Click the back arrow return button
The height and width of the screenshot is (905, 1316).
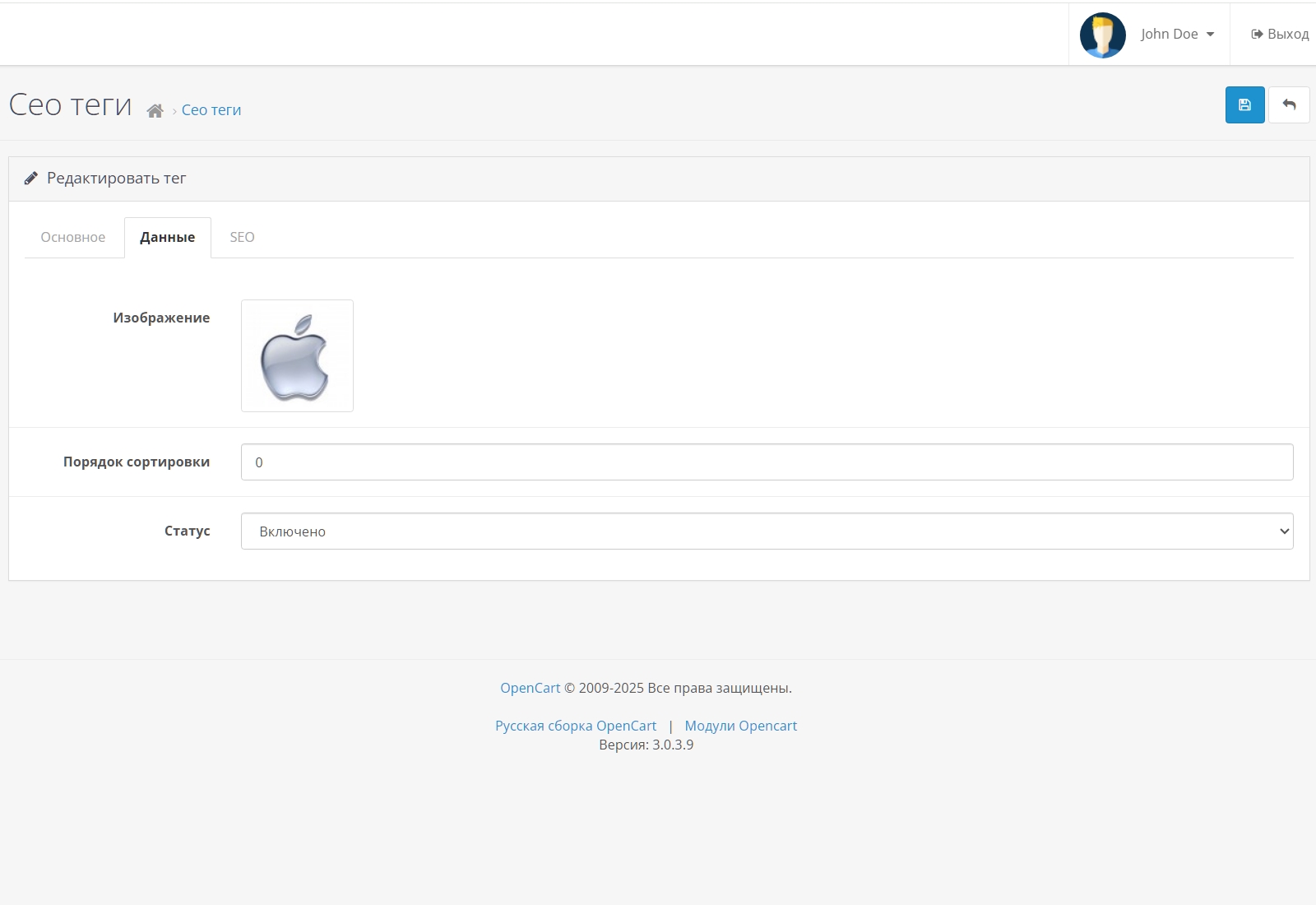[x=1289, y=105]
